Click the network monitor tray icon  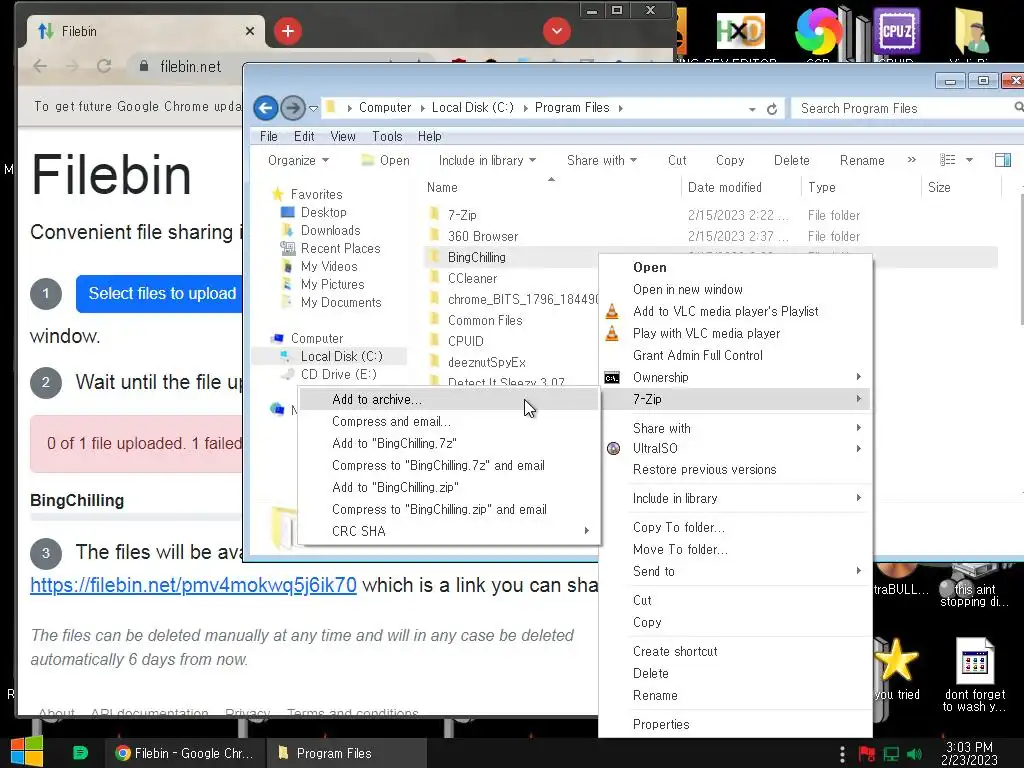[x=891, y=754]
